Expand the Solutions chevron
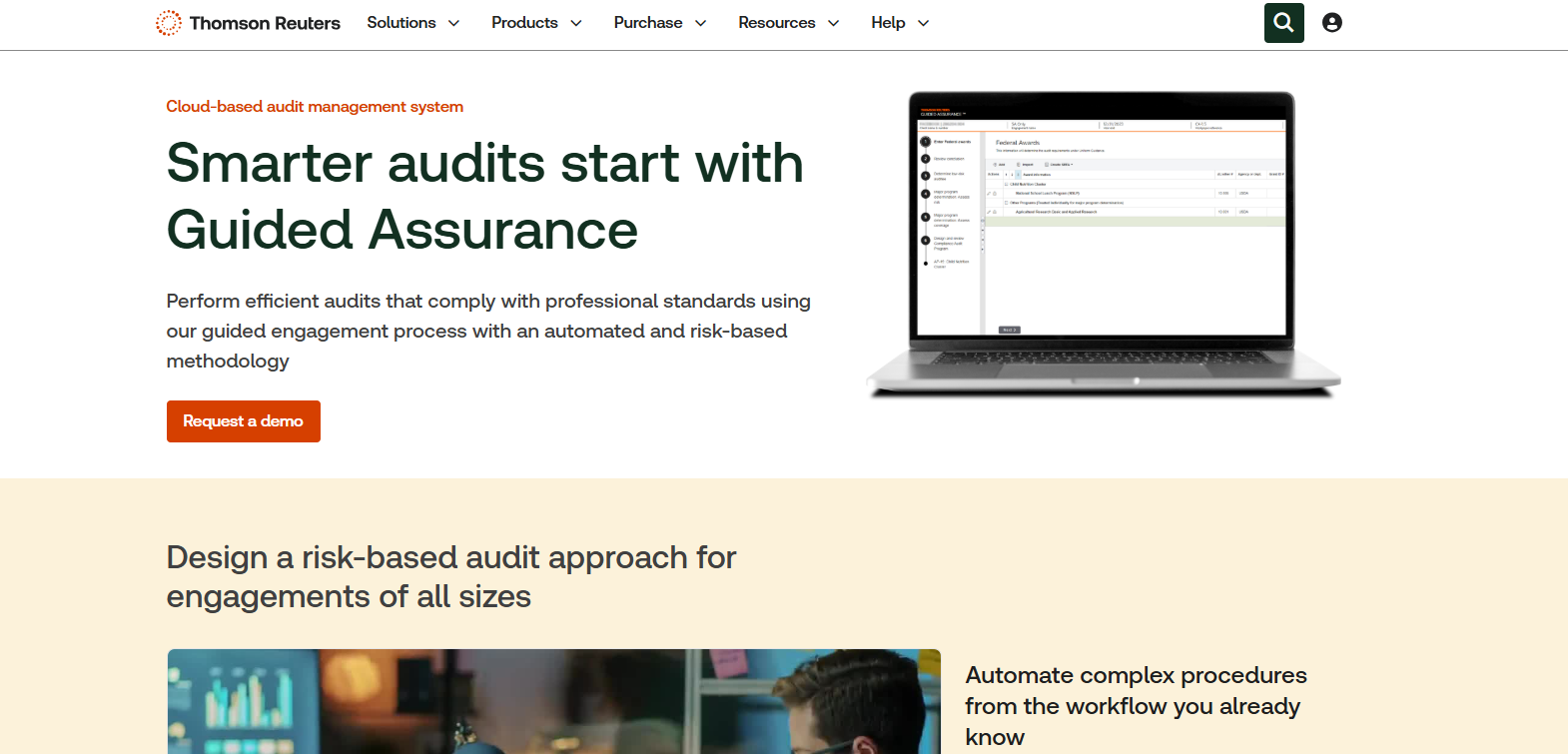Screen dimensions: 1568x754 tap(453, 23)
